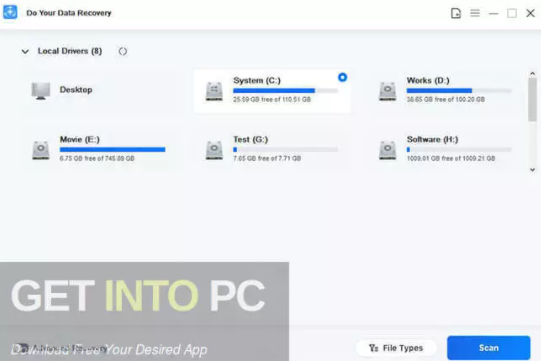Viewport: 541px width, 361px height.
Task: Click the Software (H:) drive name
Action: click(x=432, y=139)
